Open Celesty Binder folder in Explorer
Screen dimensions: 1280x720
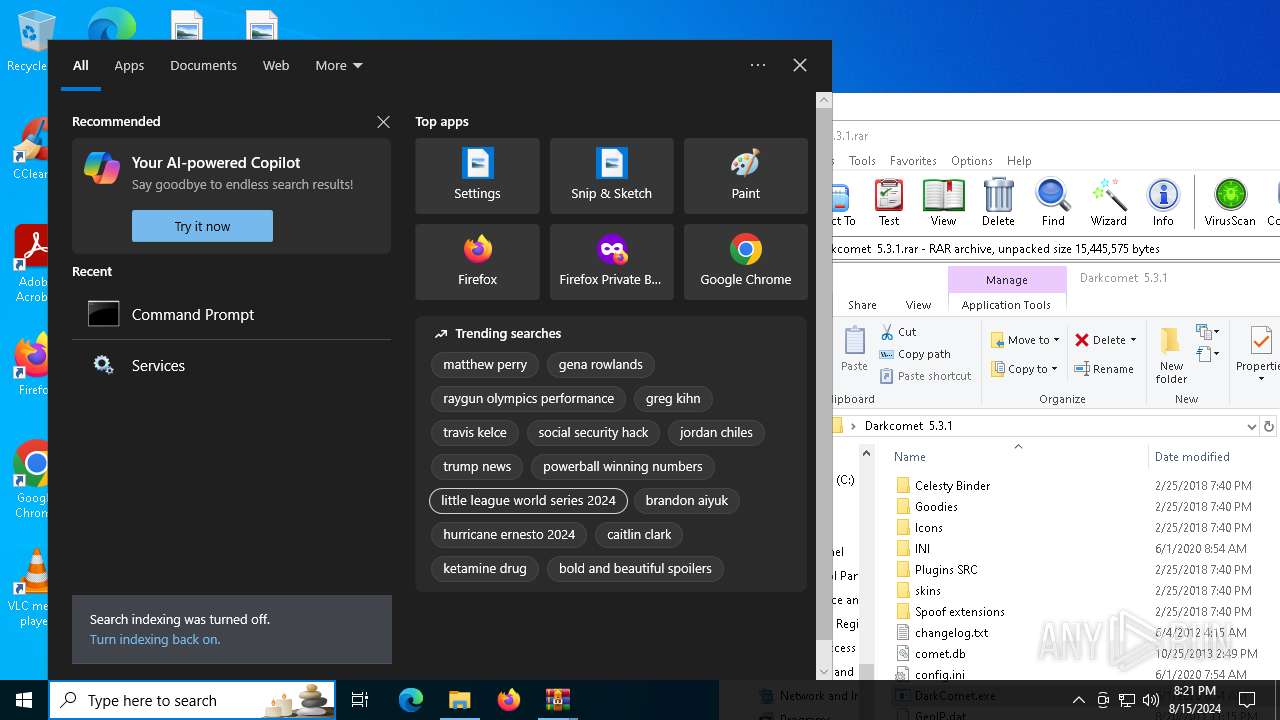(952, 485)
